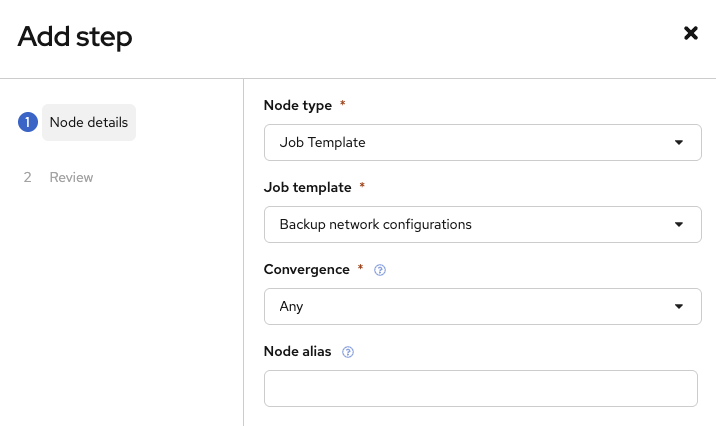This screenshot has width=716, height=426.
Task: Open the Node type dropdown
Action: (483, 142)
